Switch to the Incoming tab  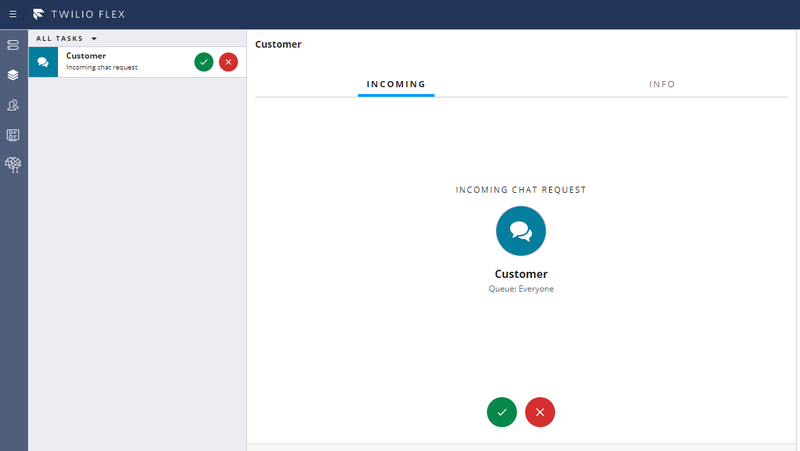[x=396, y=84]
